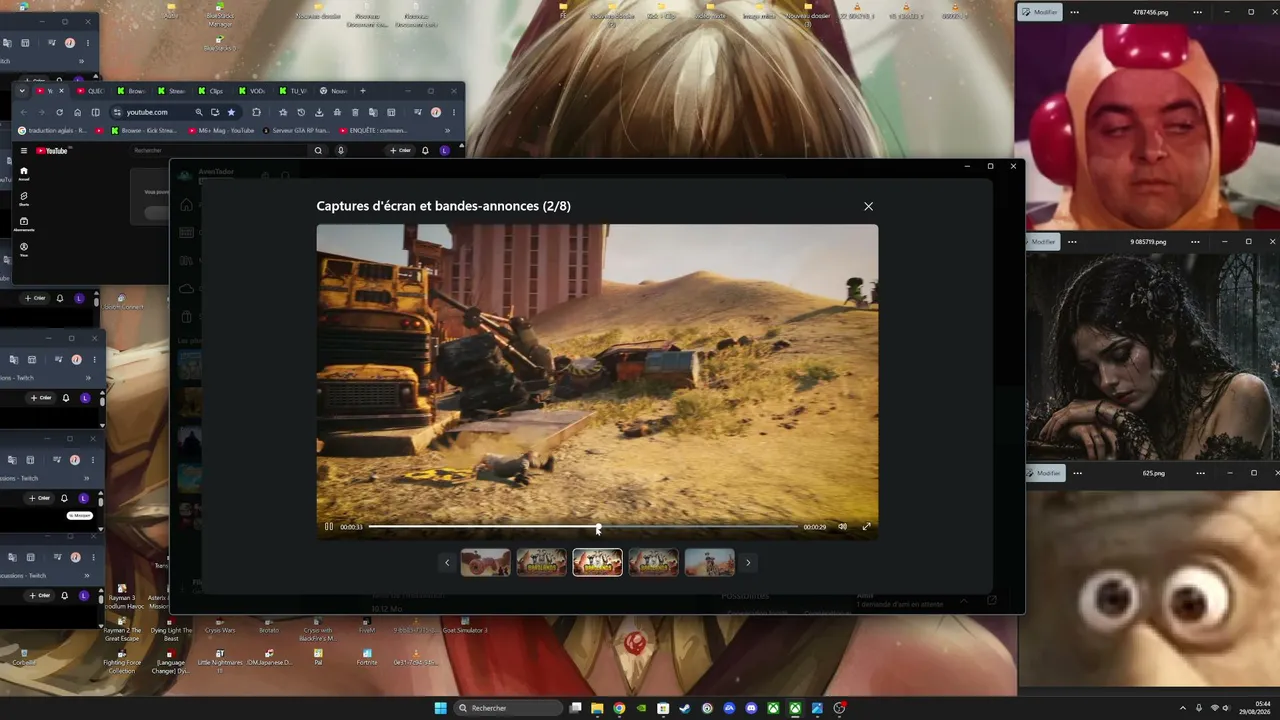This screenshot has width=1280, height=720.
Task: Switch to the Kick Brows tab
Action: coord(131,91)
